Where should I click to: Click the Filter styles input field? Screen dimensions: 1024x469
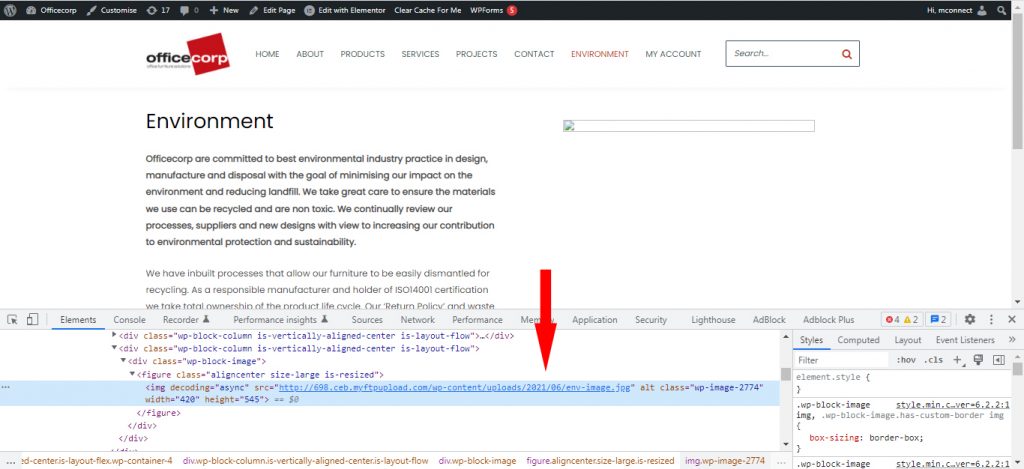pos(840,360)
